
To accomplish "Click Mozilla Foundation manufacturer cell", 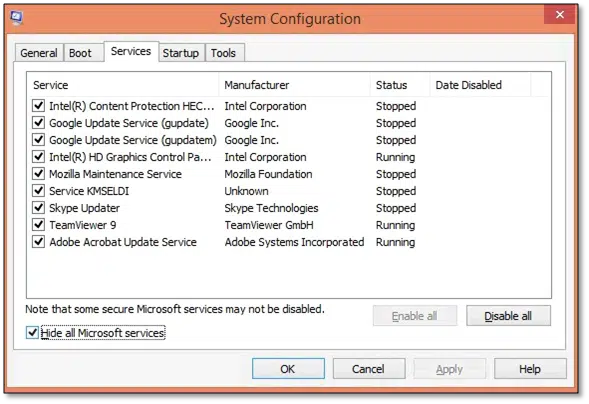I will (268, 174).
